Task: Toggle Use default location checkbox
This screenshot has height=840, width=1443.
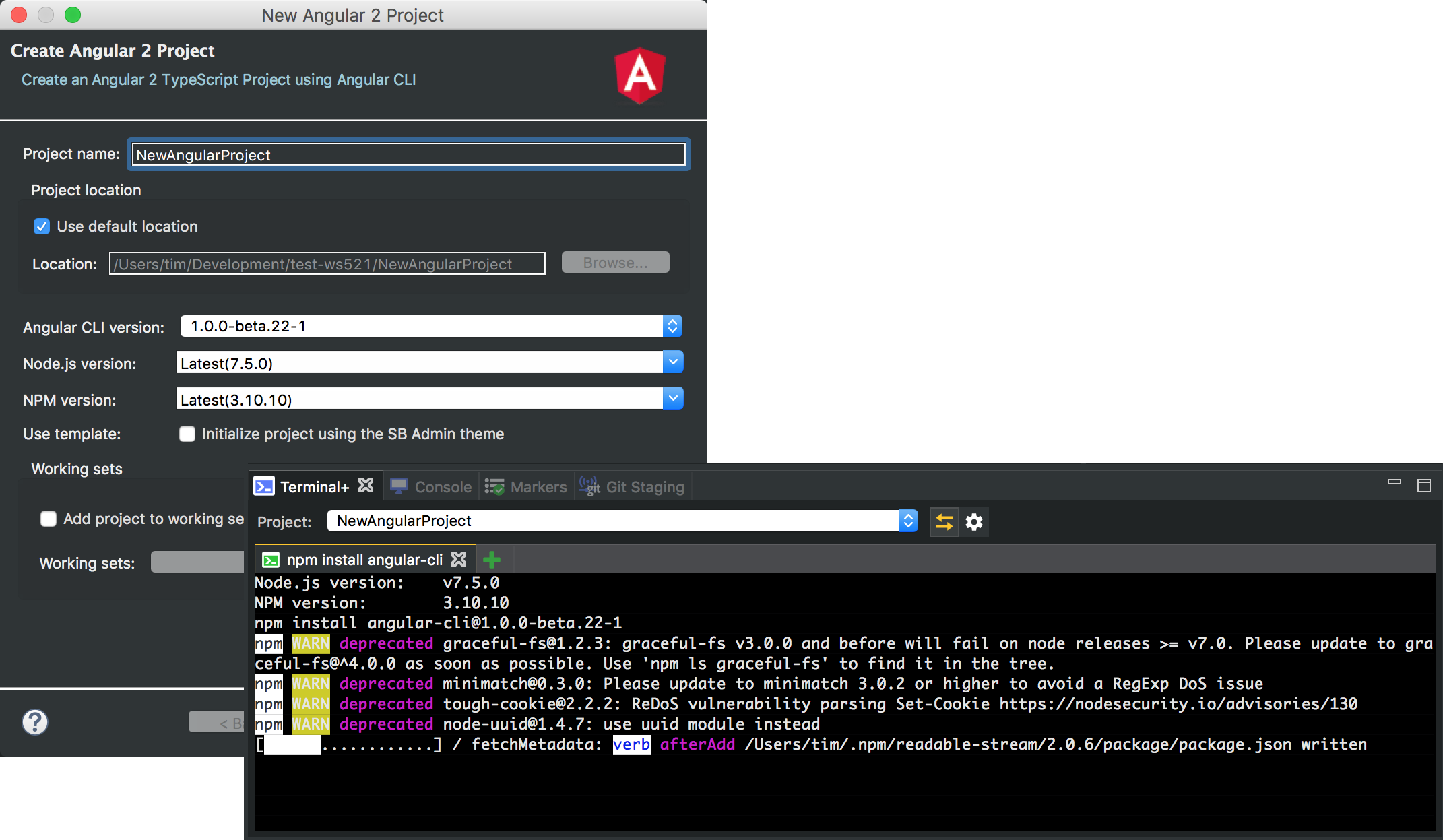Action: (42, 226)
